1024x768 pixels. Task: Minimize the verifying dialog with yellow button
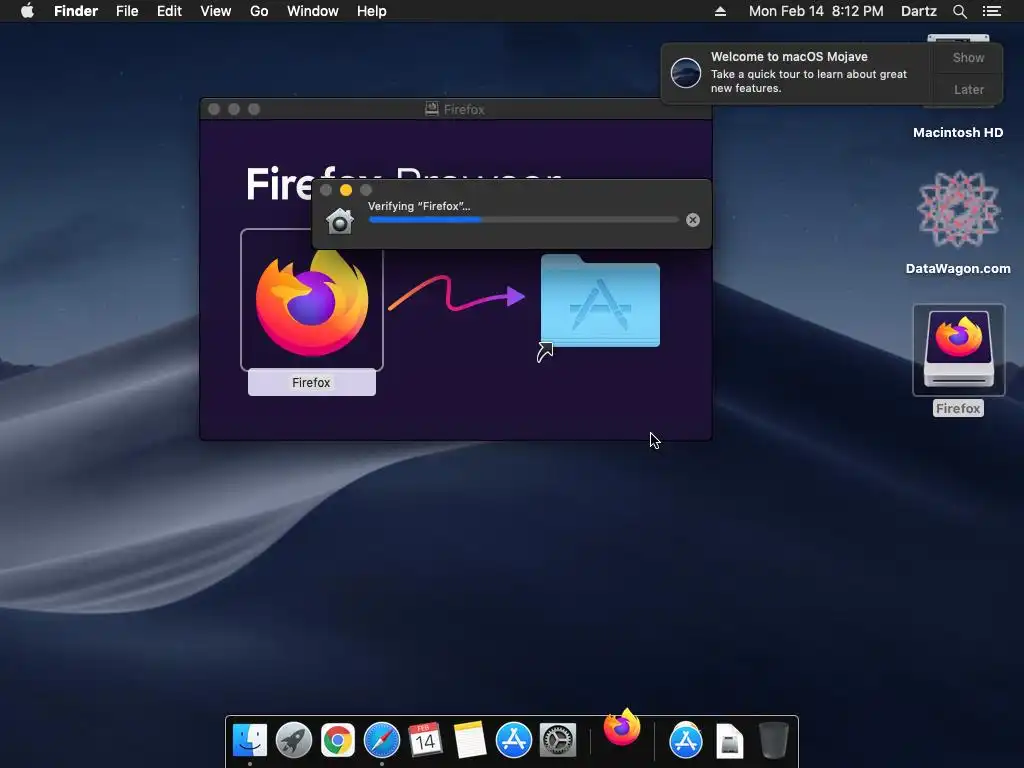pyautogui.click(x=345, y=190)
